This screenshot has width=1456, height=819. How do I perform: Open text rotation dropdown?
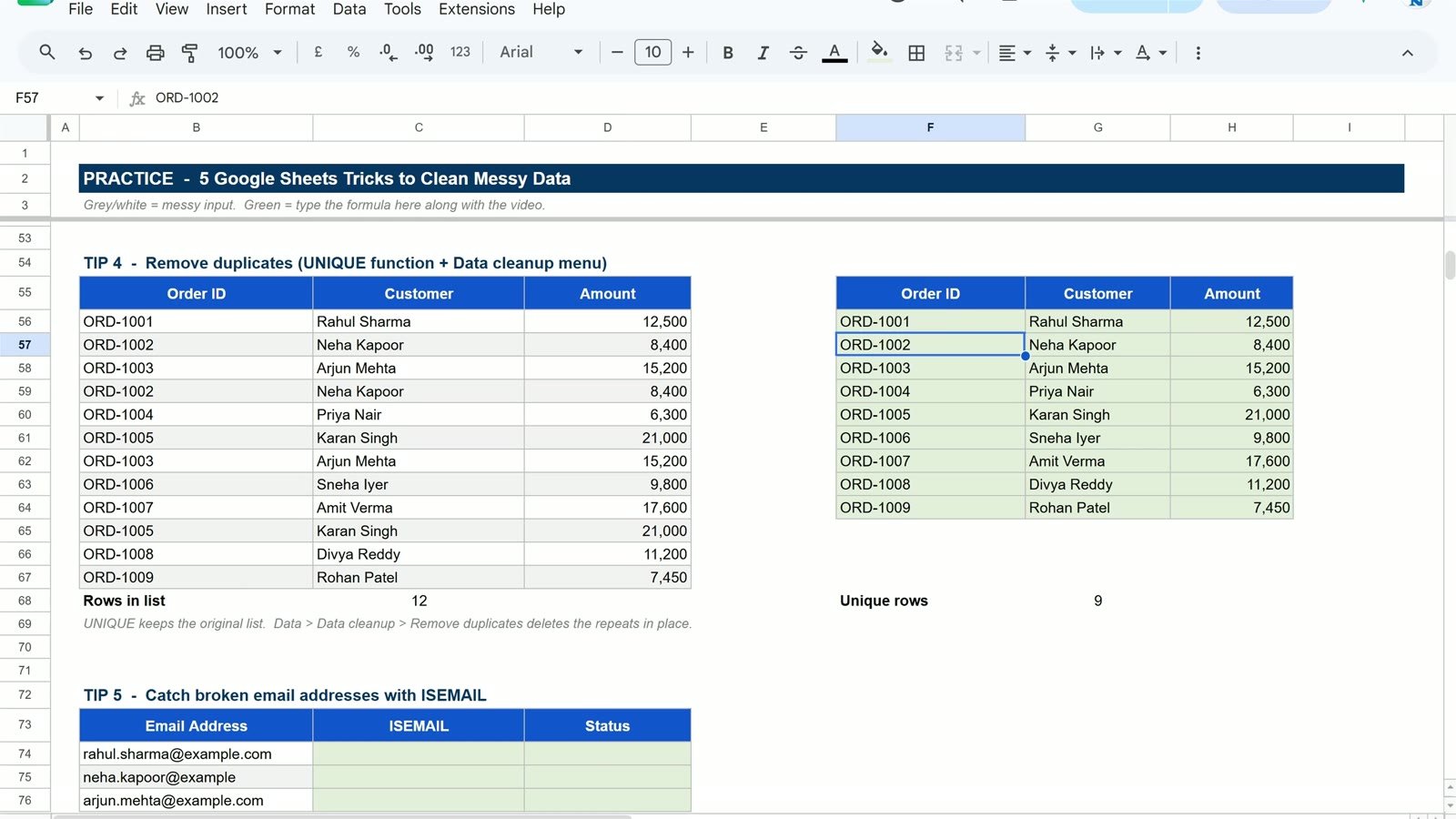(1150, 53)
